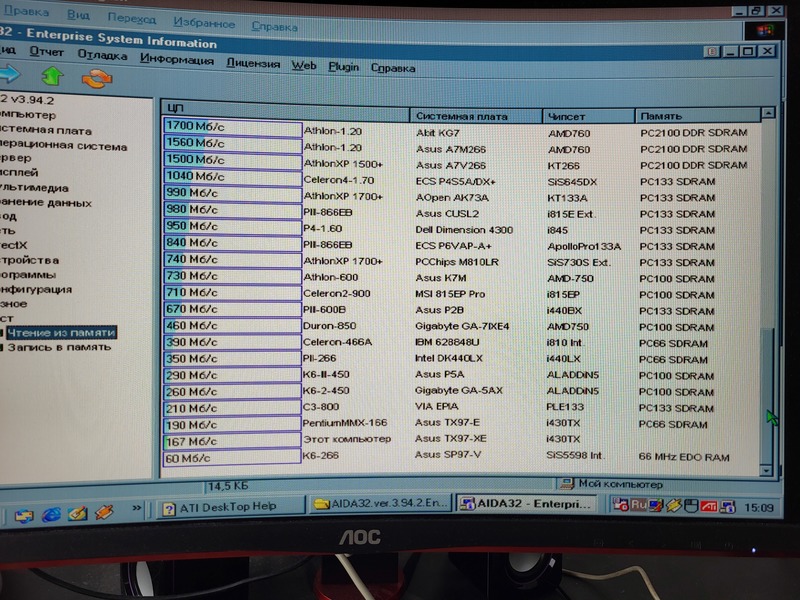Switch to the AIDA32.ver.3.94.2 folder taskbar button
The height and width of the screenshot is (600, 800).
381,504
